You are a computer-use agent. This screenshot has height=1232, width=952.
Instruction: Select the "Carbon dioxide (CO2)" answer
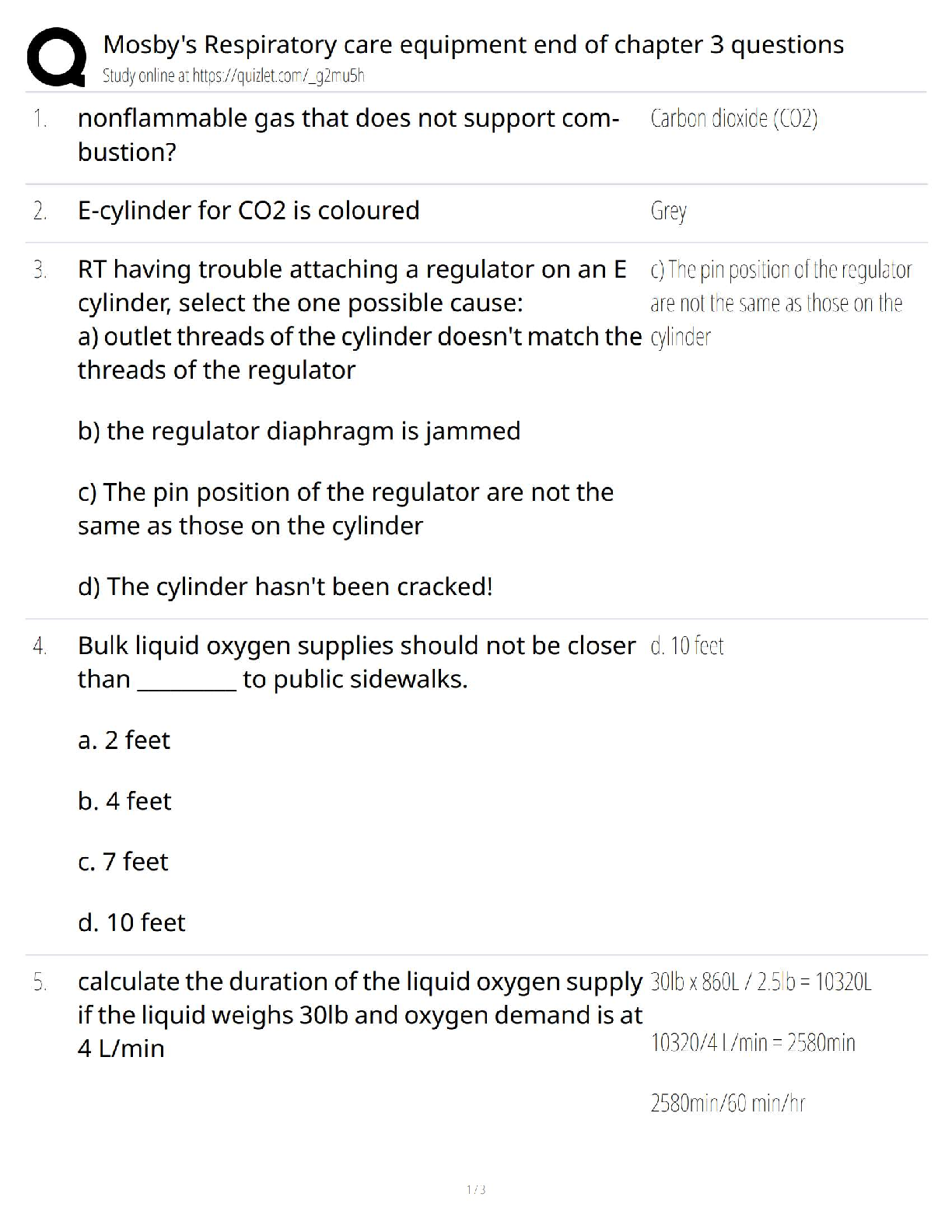tap(733, 118)
